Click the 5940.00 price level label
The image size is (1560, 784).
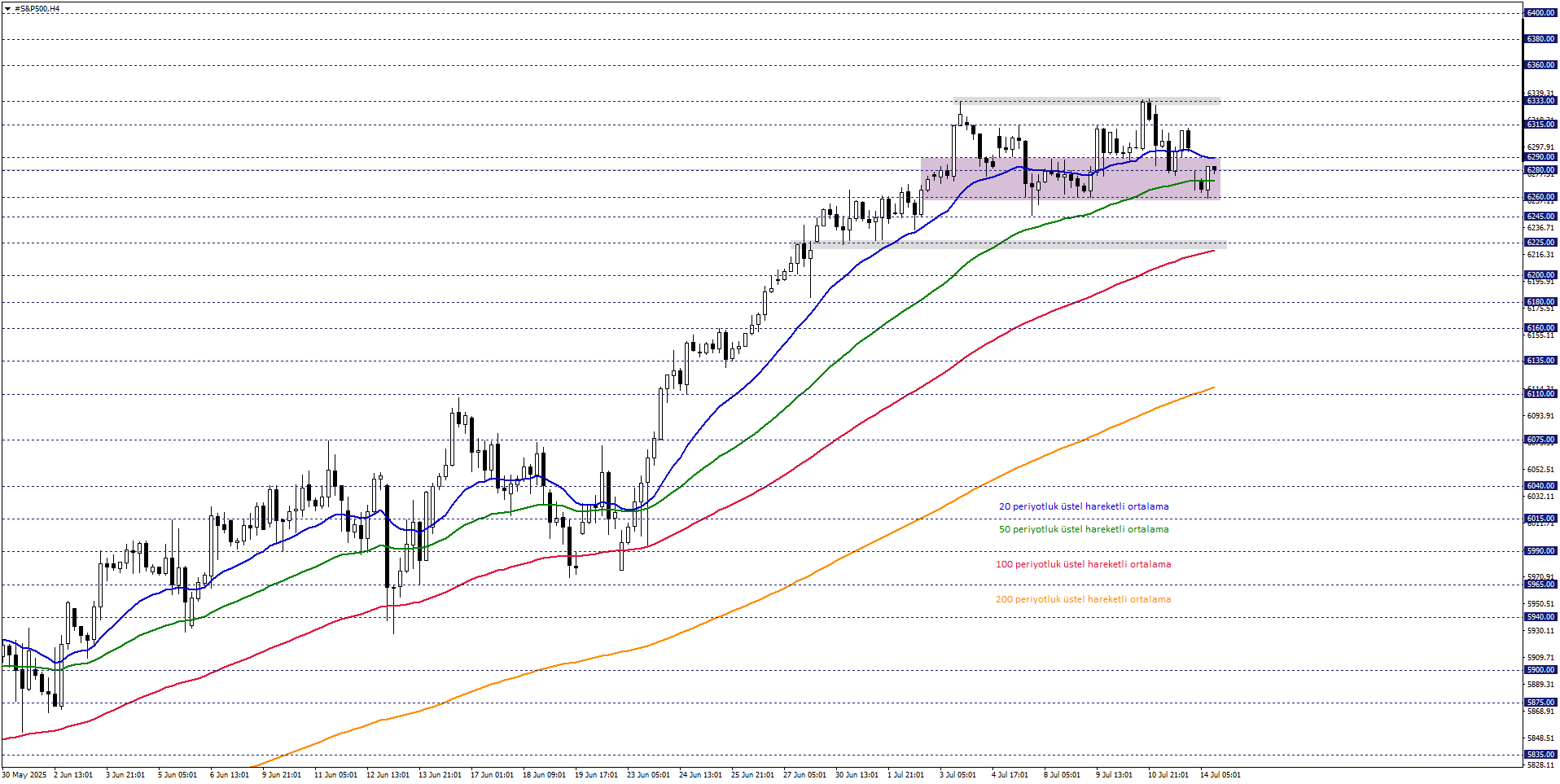(x=1540, y=617)
